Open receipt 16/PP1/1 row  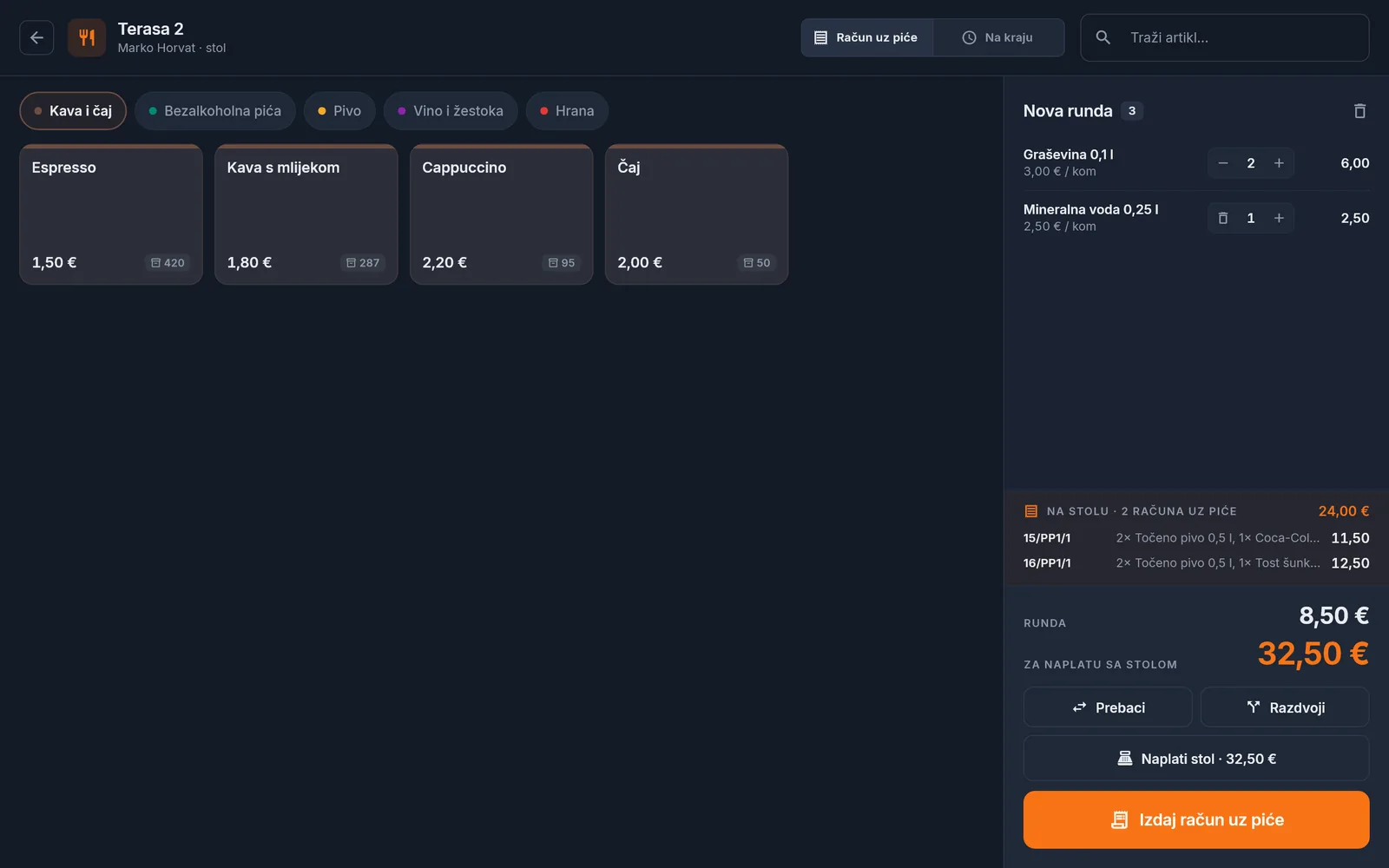pos(1196,563)
